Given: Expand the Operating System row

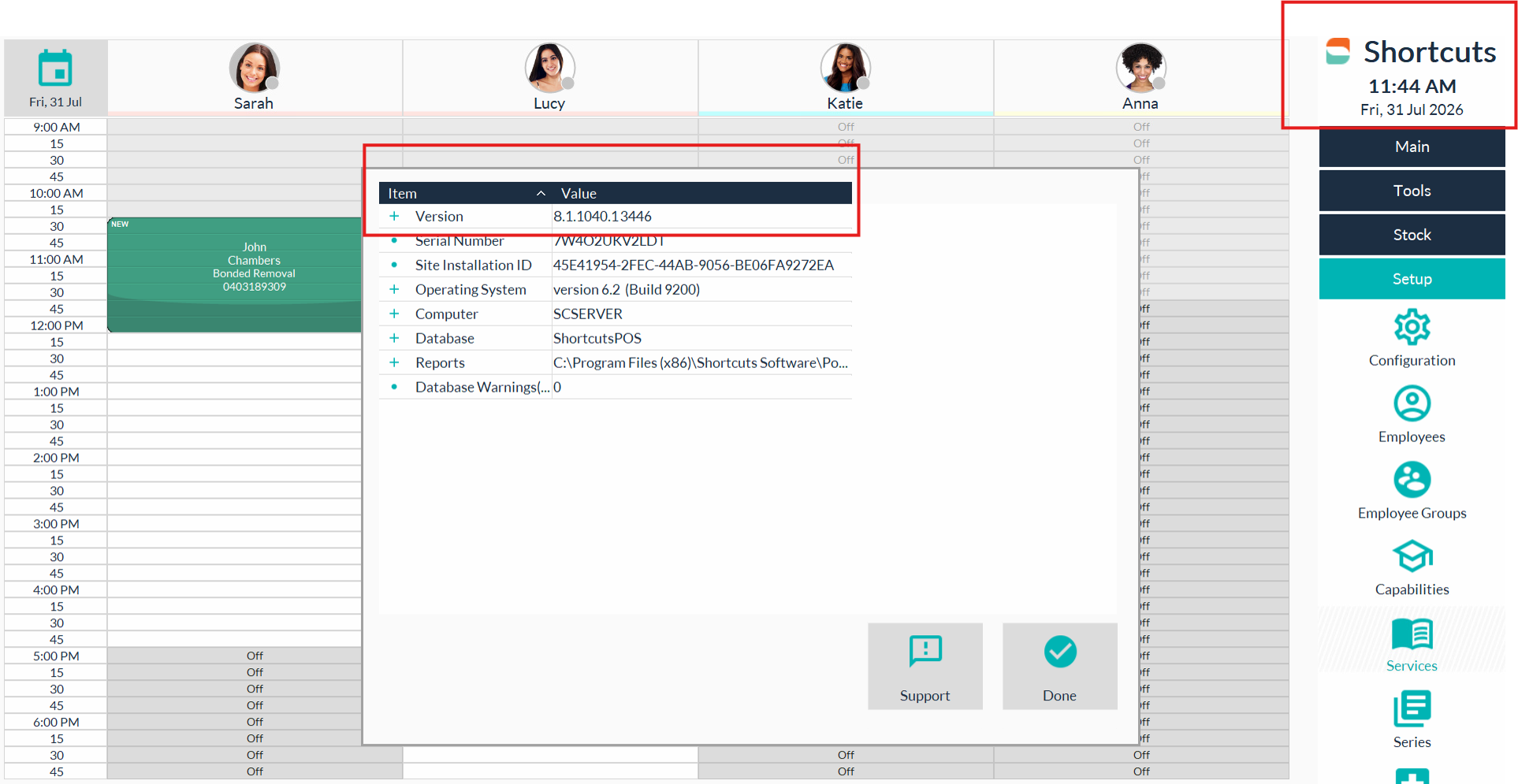Looking at the screenshot, I should click(394, 289).
